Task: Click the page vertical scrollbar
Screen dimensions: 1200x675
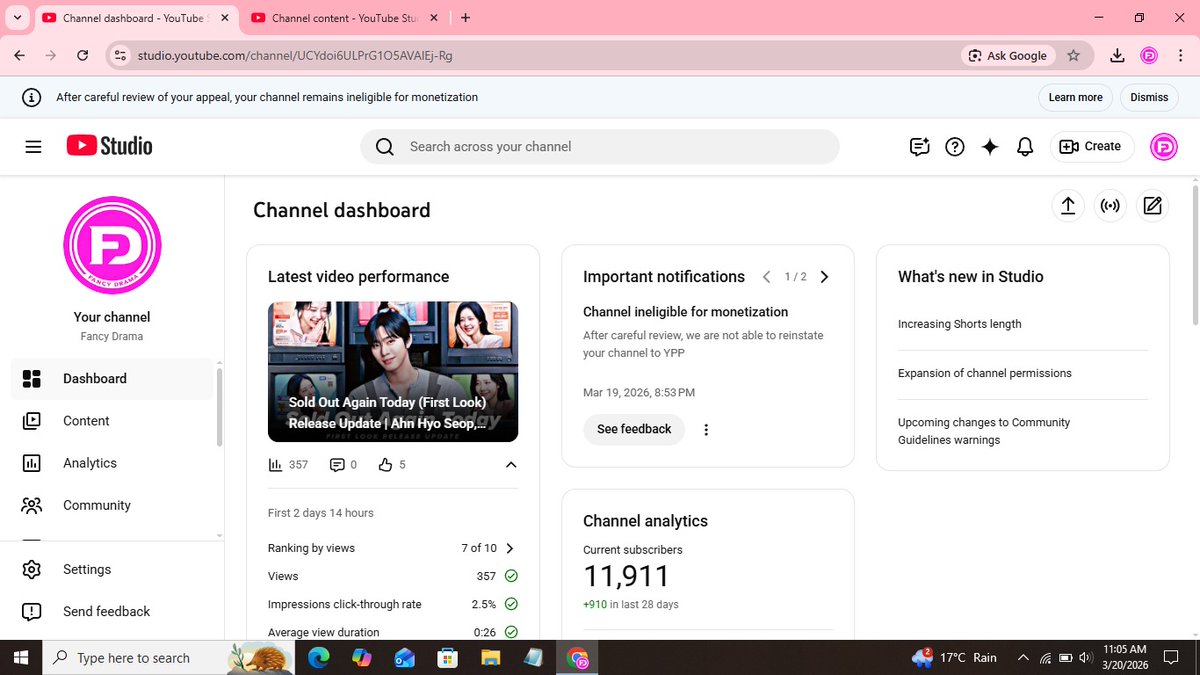Action: point(1194,255)
